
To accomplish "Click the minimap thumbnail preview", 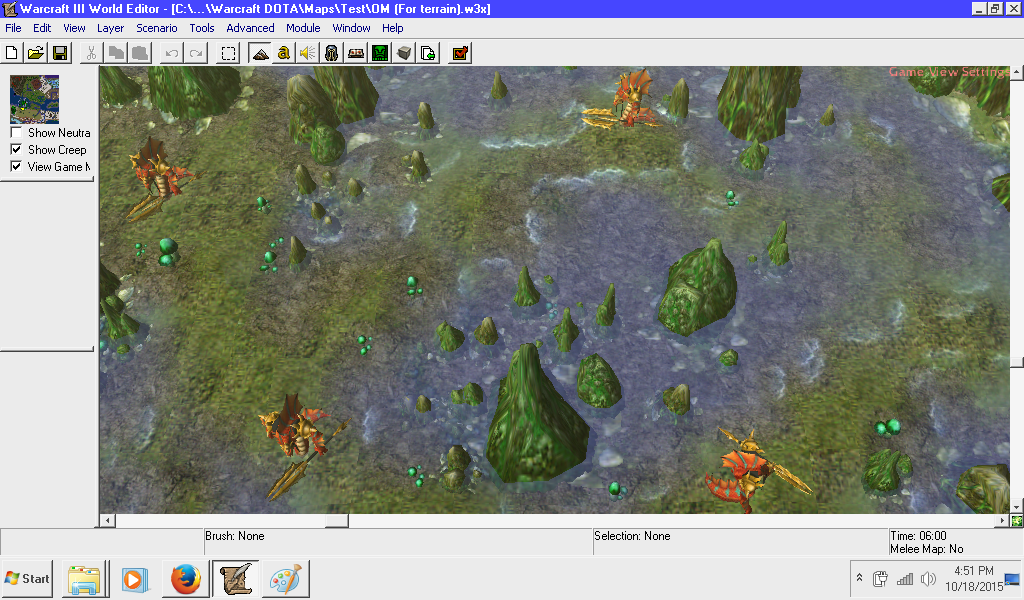I will coord(35,99).
